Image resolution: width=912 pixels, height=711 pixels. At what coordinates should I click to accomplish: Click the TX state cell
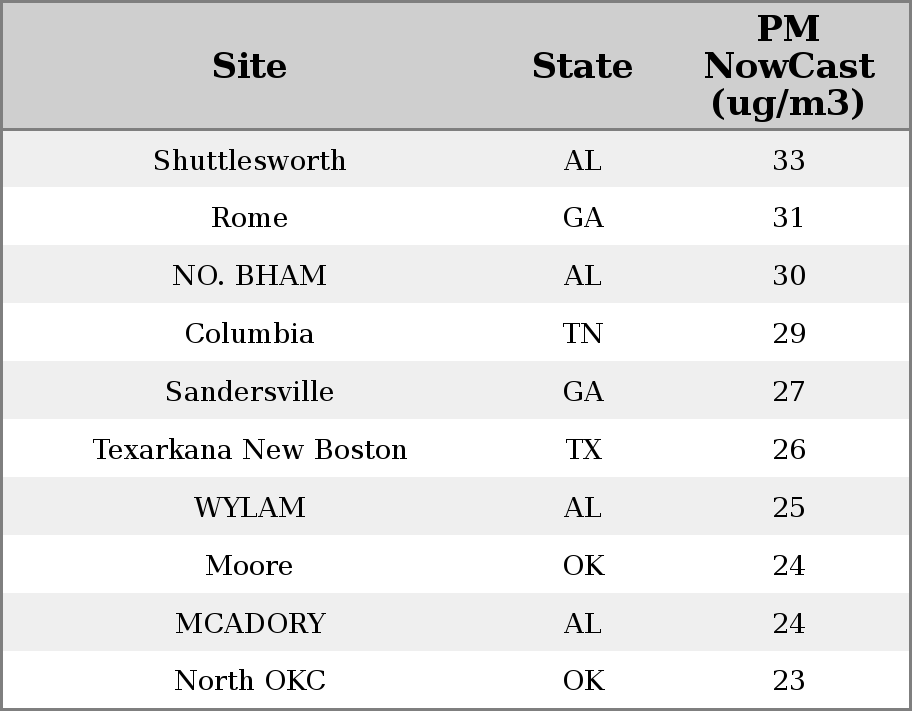click(x=582, y=450)
